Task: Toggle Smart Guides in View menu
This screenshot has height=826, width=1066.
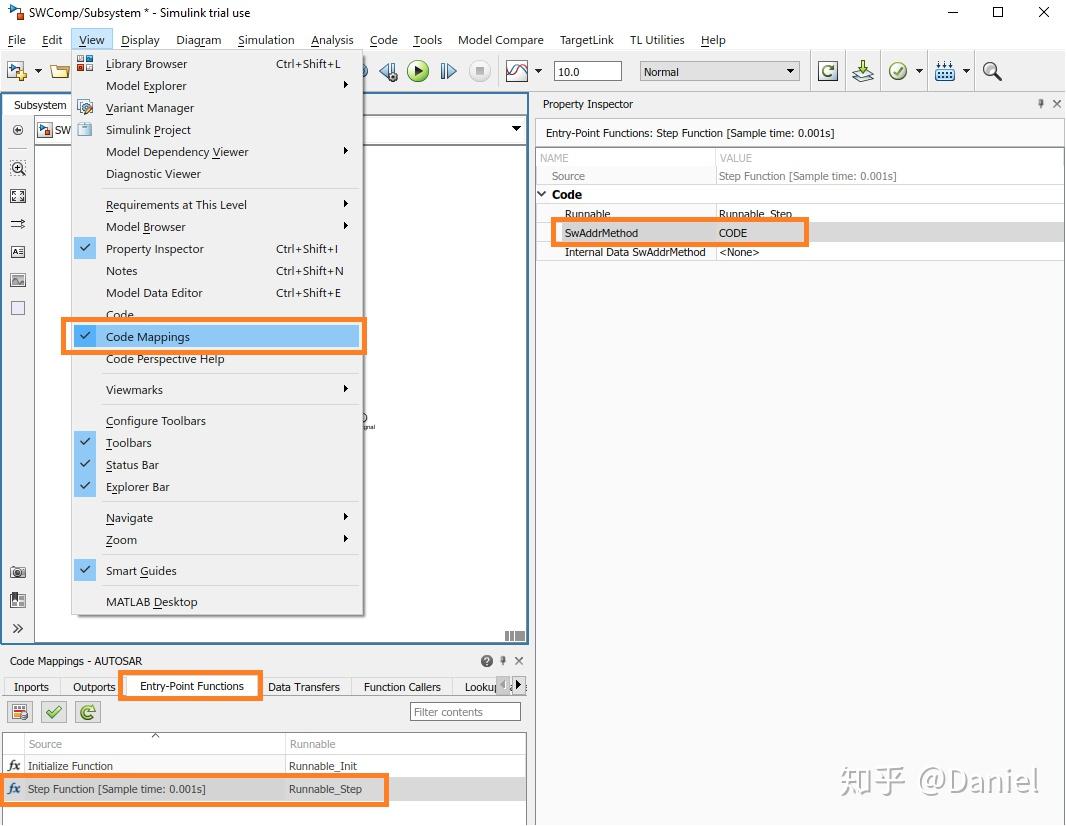Action: pyautogui.click(x=216, y=571)
